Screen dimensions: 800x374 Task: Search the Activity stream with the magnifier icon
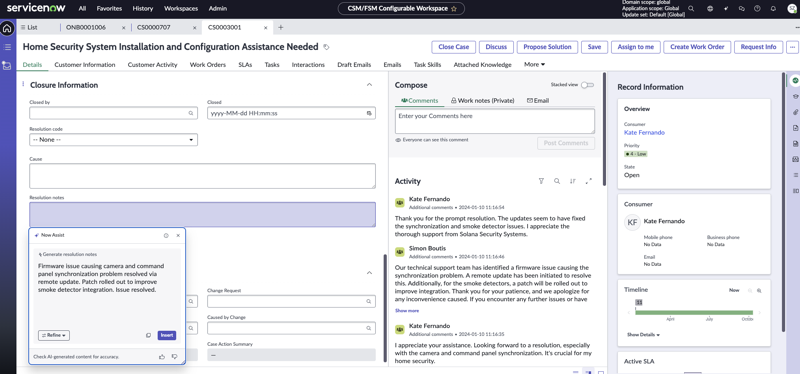click(557, 181)
